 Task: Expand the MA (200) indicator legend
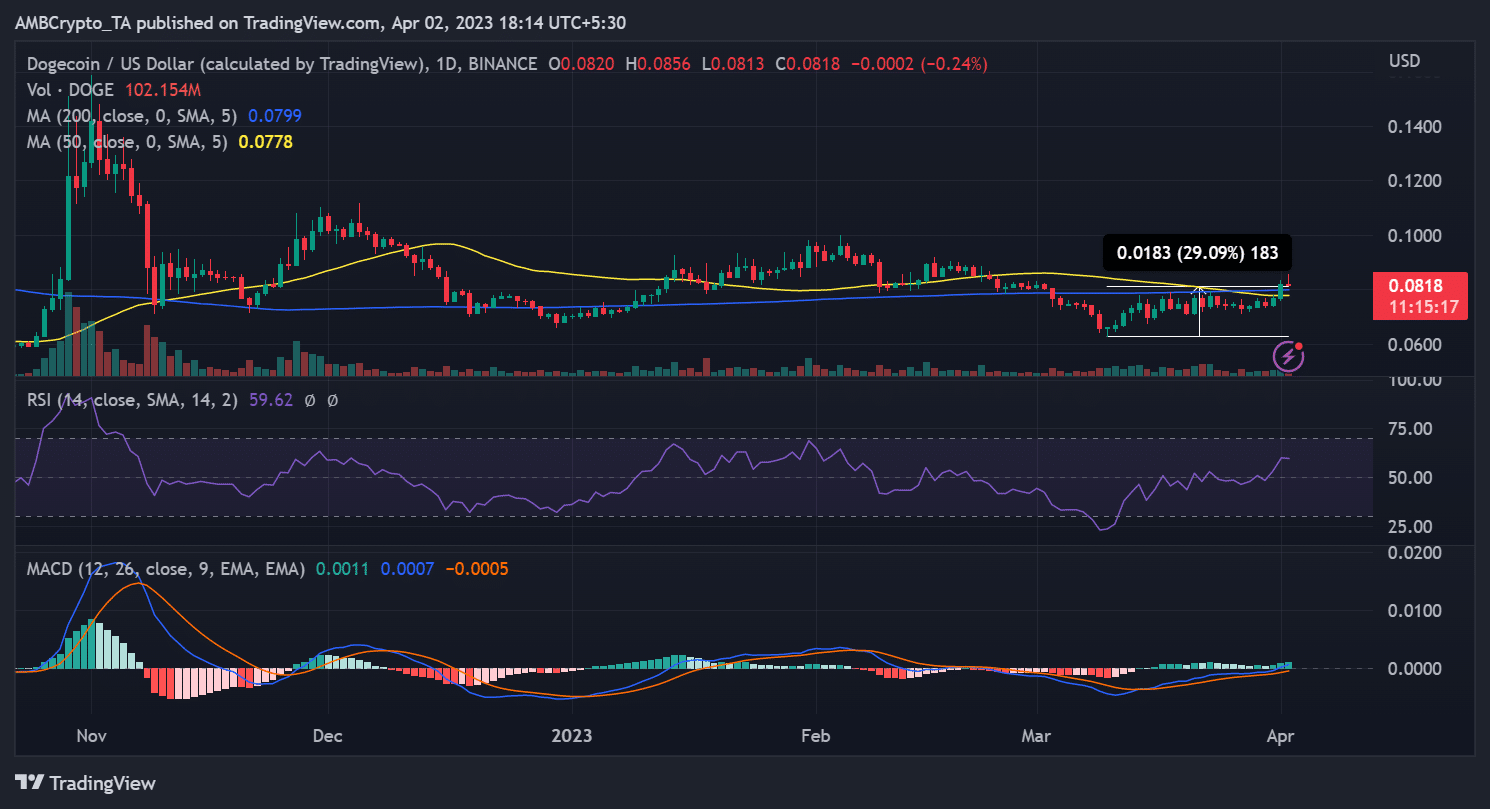click(x=130, y=116)
